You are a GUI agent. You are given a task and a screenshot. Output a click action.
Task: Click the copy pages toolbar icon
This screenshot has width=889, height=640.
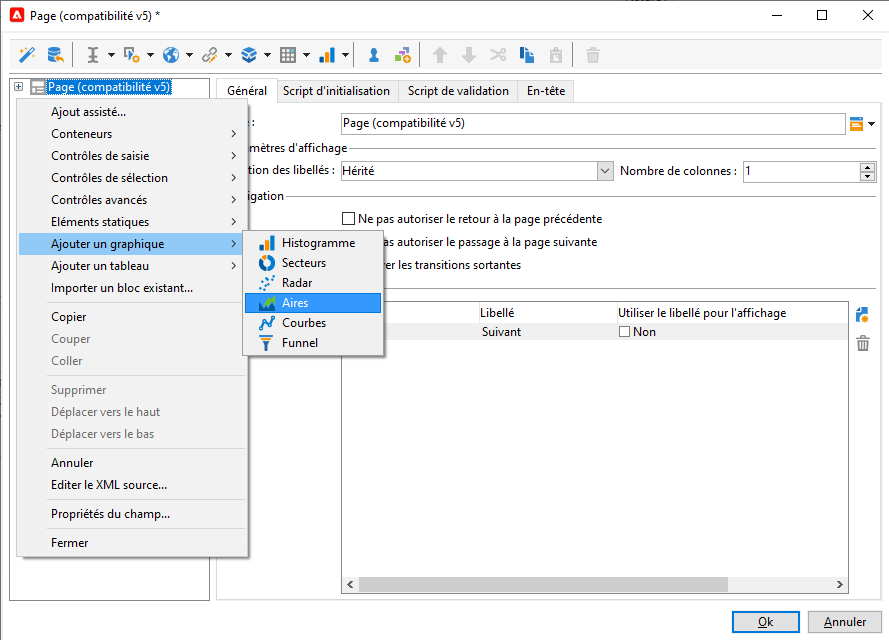(x=527, y=55)
